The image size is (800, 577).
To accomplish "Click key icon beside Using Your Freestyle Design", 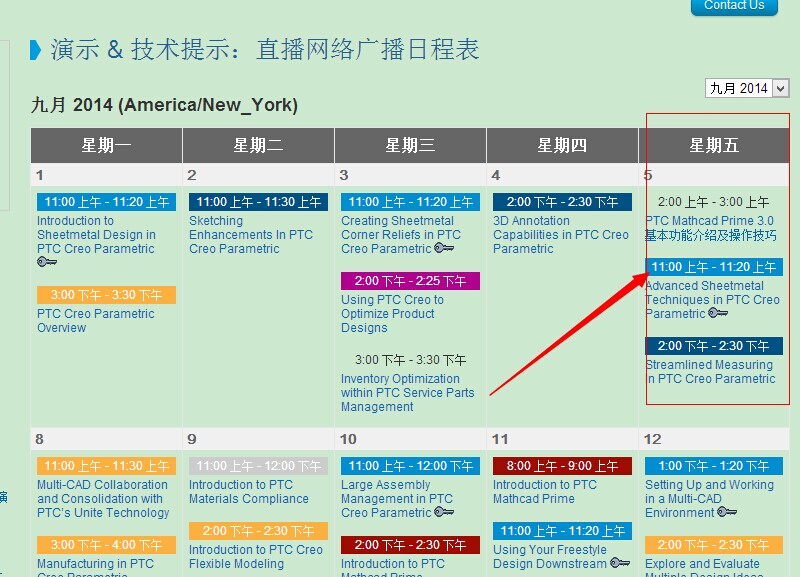I will (620, 563).
